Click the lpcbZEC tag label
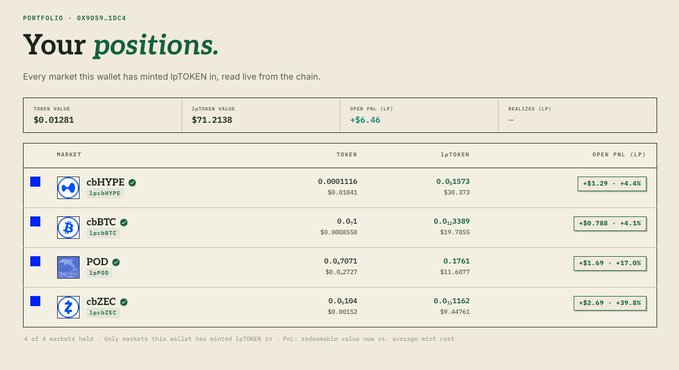This screenshot has height=370, width=679. (103, 313)
